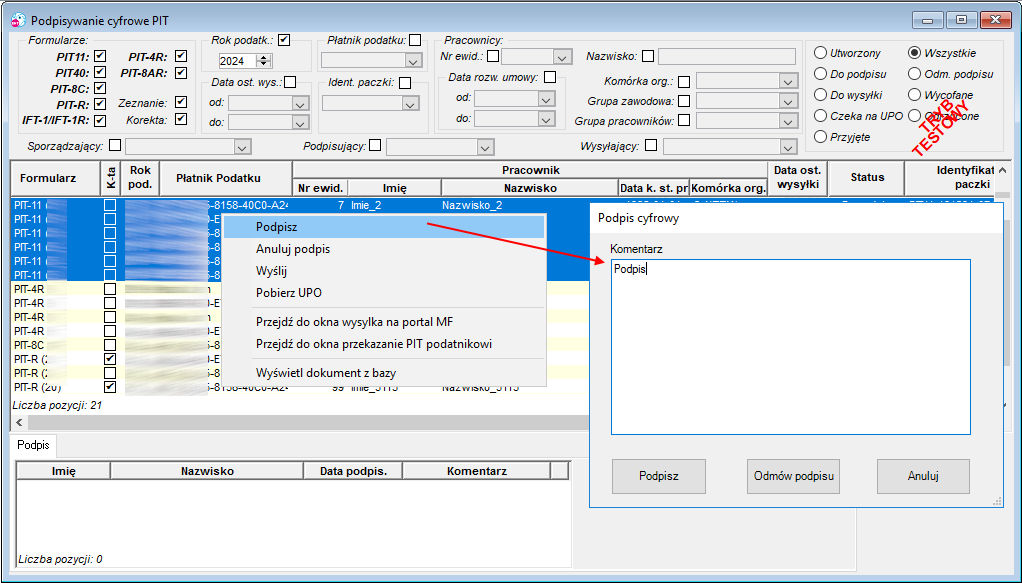Check the Nr ewid. checkbox
Viewport: 1022px width, 583px height.
pyautogui.click(x=493, y=56)
